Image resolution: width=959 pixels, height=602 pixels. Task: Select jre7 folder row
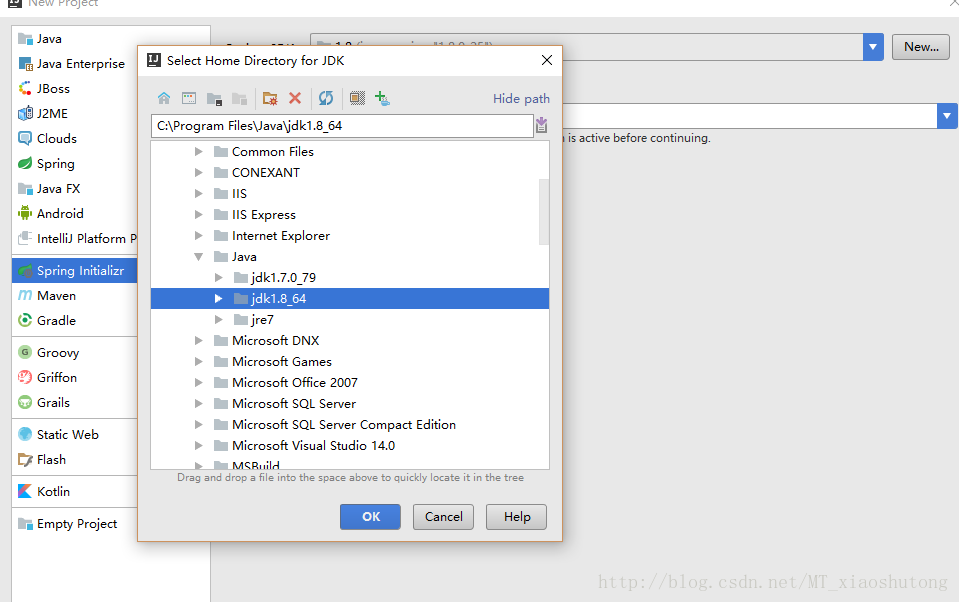coord(350,319)
